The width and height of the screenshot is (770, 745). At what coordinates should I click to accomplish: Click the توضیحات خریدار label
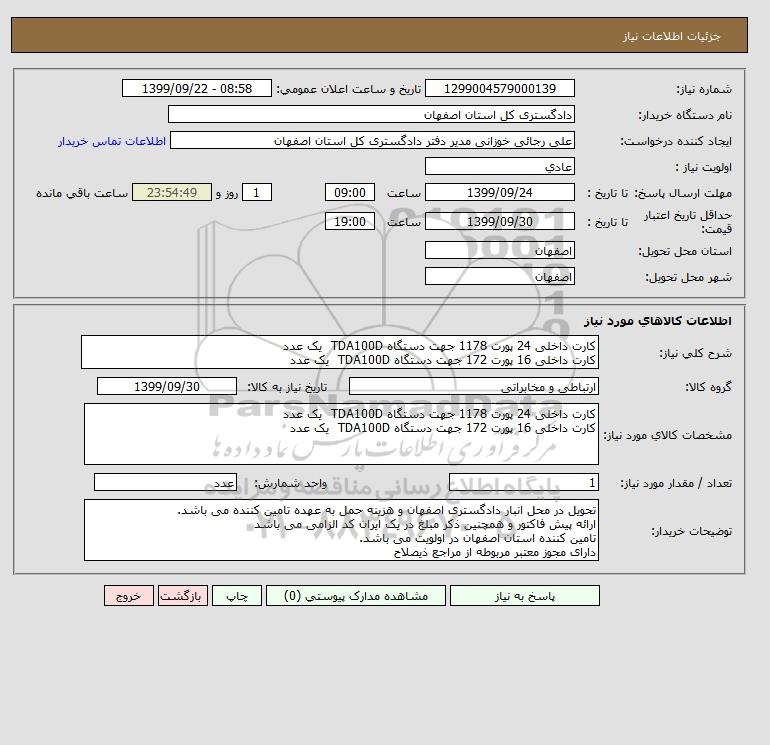coord(691,531)
